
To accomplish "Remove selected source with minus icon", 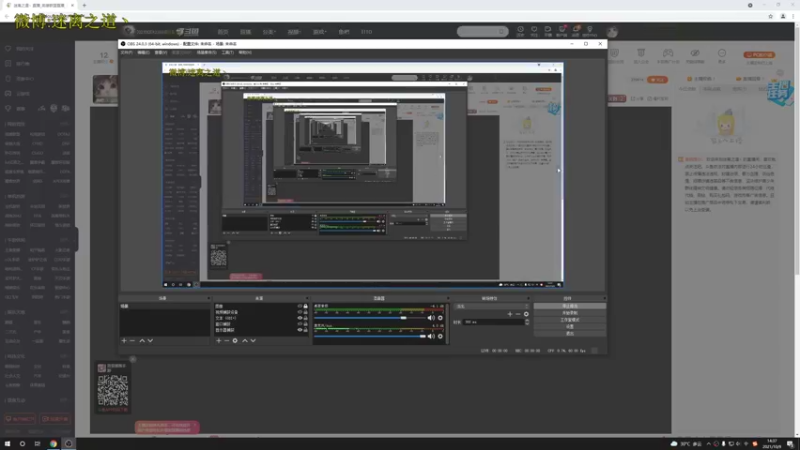I will tap(227, 340).
